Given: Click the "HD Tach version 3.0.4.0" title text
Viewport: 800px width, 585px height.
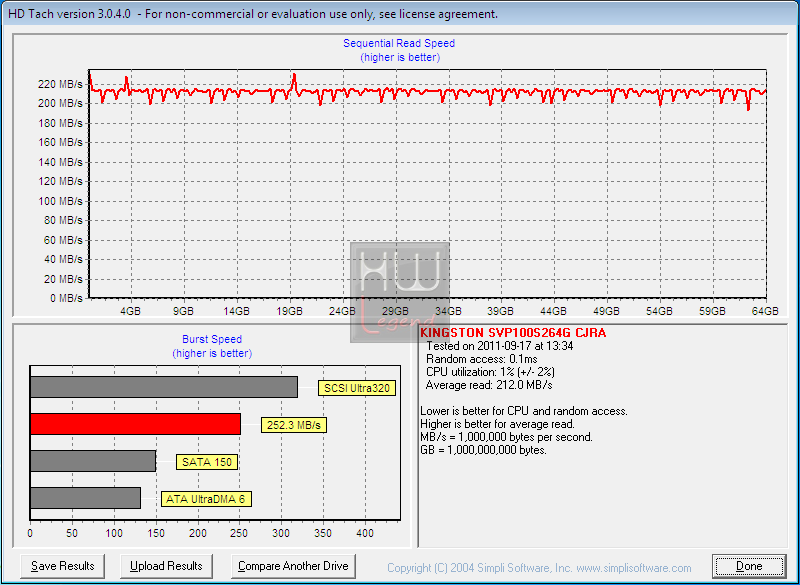Looking at the screenshot, I should pyautogui.click(x=69, y=14).
